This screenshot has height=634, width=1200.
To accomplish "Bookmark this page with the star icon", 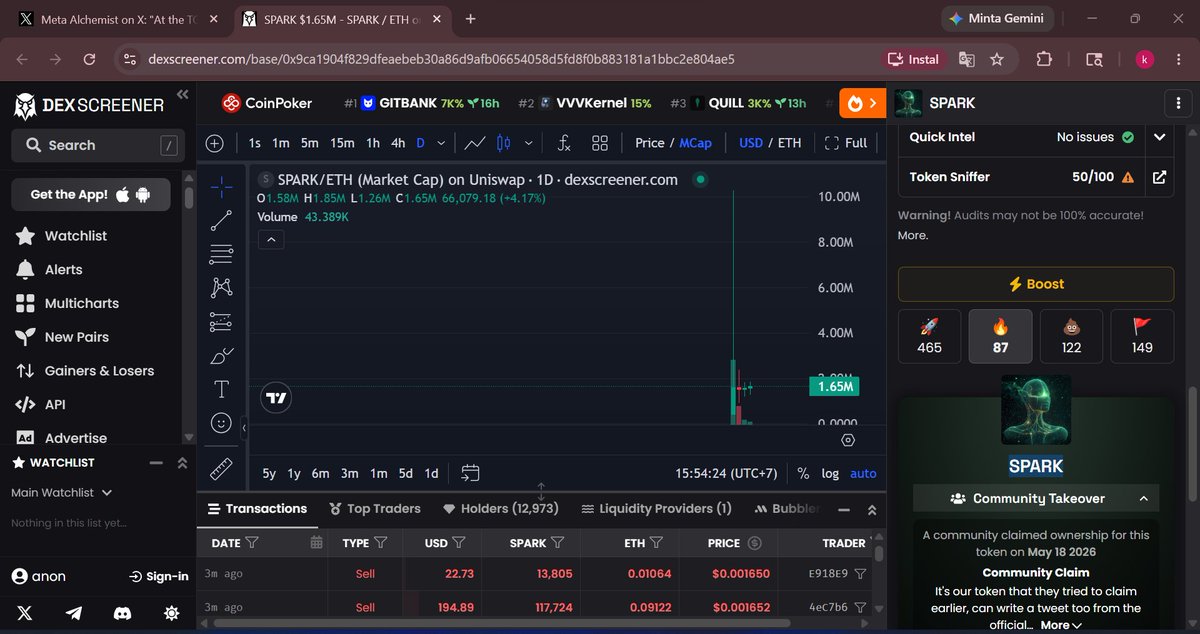I will coord(997,59).
